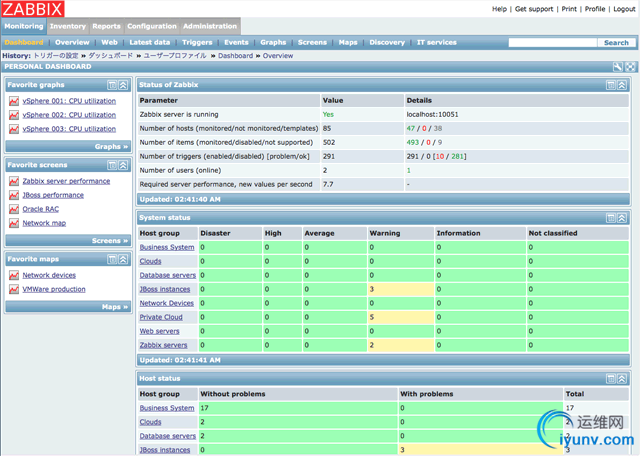The image size is (640, 456).
Task: Toggle fullscreen mode for the dashboard
Action: (x=630, y=66)
